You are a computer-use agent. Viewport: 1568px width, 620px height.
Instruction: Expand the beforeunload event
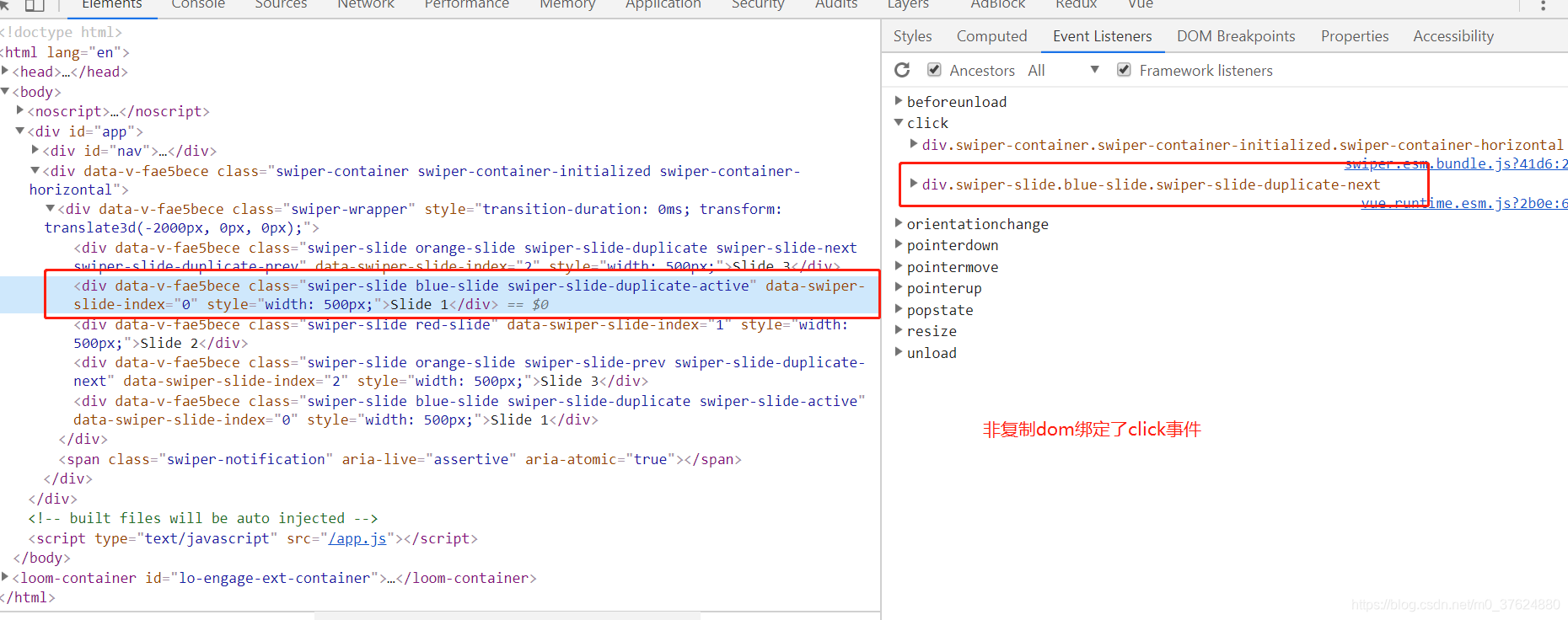point(899,101)
